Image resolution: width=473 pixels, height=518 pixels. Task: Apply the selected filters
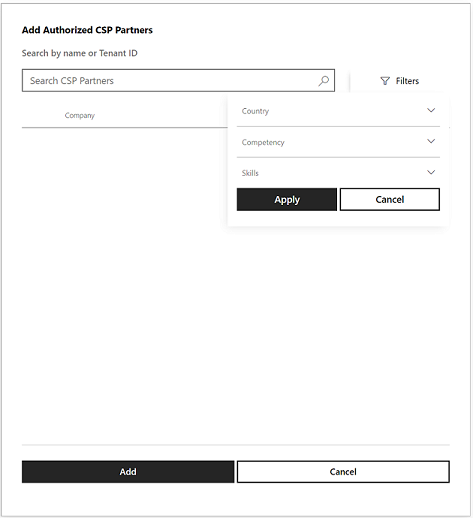pos(287,199)
